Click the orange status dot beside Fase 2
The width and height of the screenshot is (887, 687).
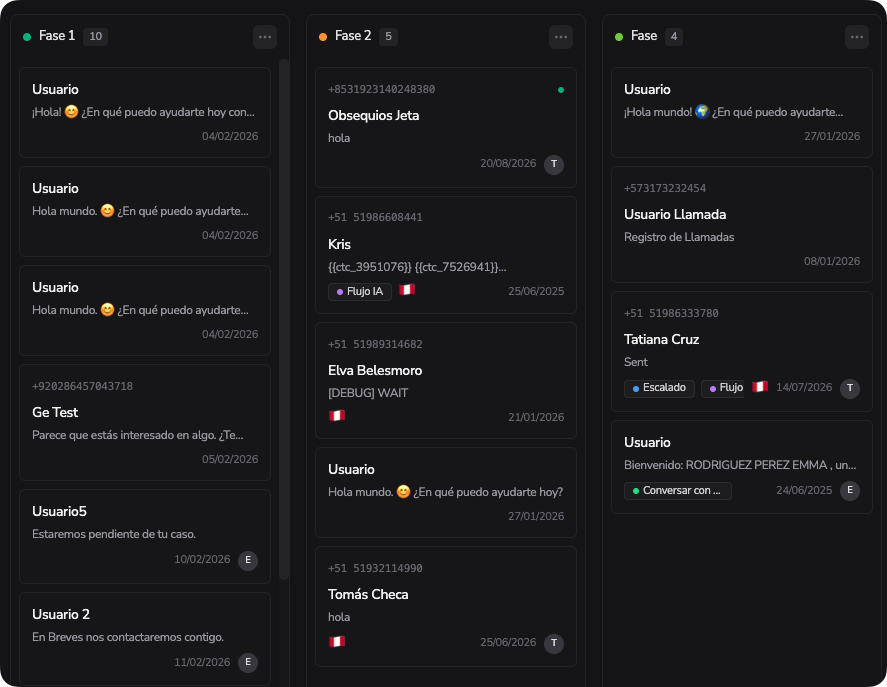322,37
